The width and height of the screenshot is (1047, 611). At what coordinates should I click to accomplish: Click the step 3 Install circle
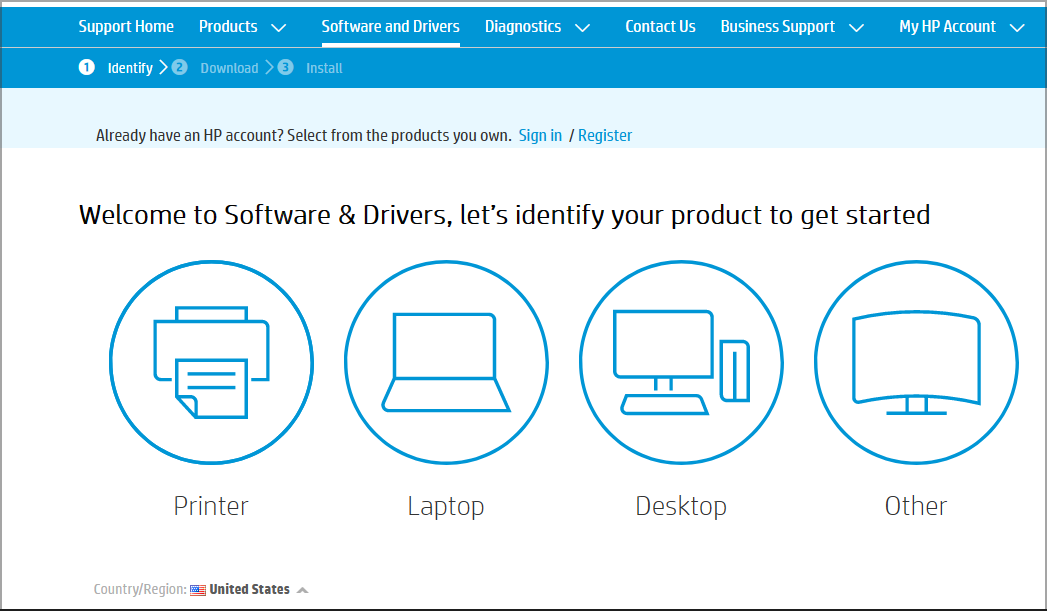(285, 67)
